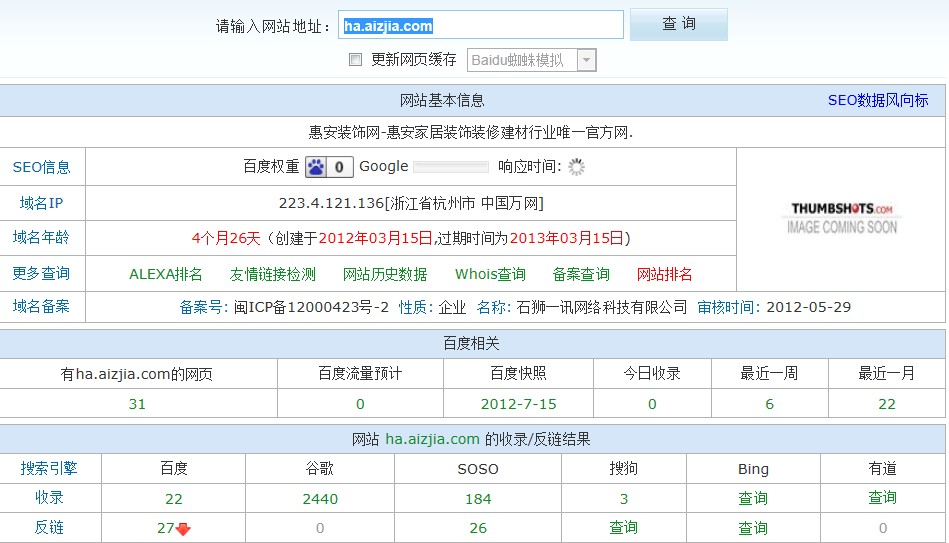Click the response time loading spinner
The height and width of the screenshot is (543, 949).
[576, 167]
